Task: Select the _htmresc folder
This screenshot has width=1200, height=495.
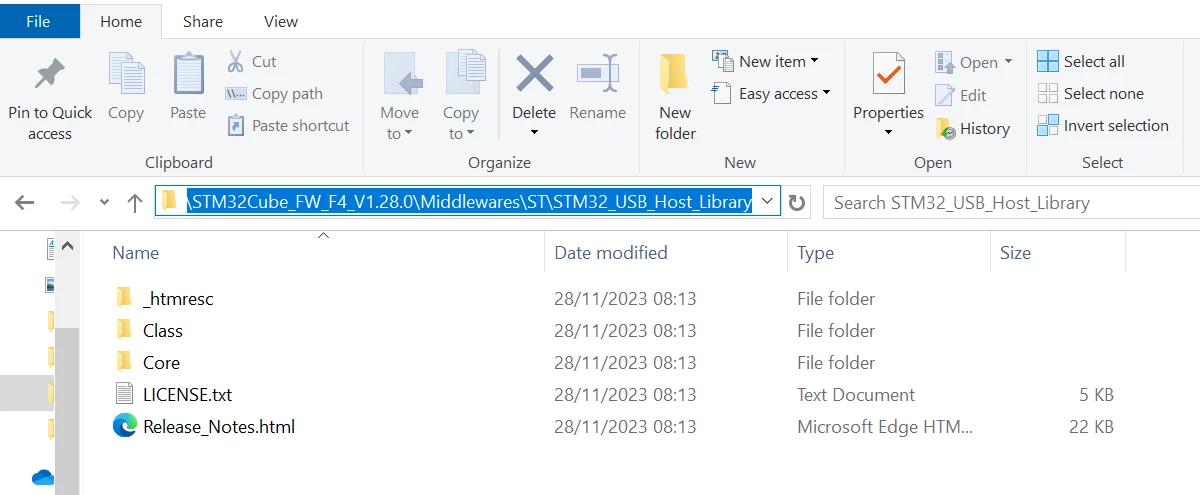Action: [x=178, y=298]
